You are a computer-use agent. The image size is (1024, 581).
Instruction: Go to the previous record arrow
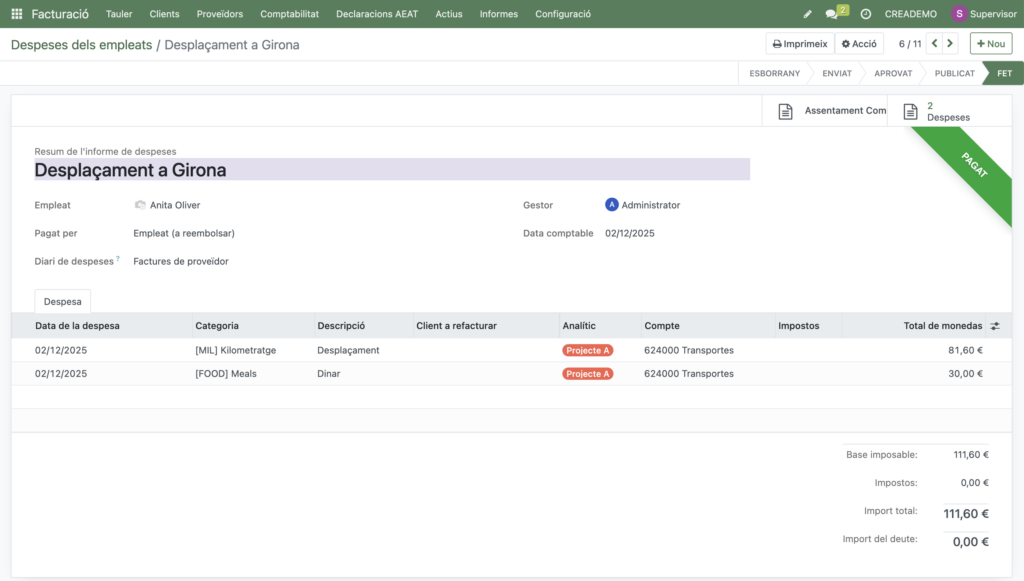tap(934, 44)
